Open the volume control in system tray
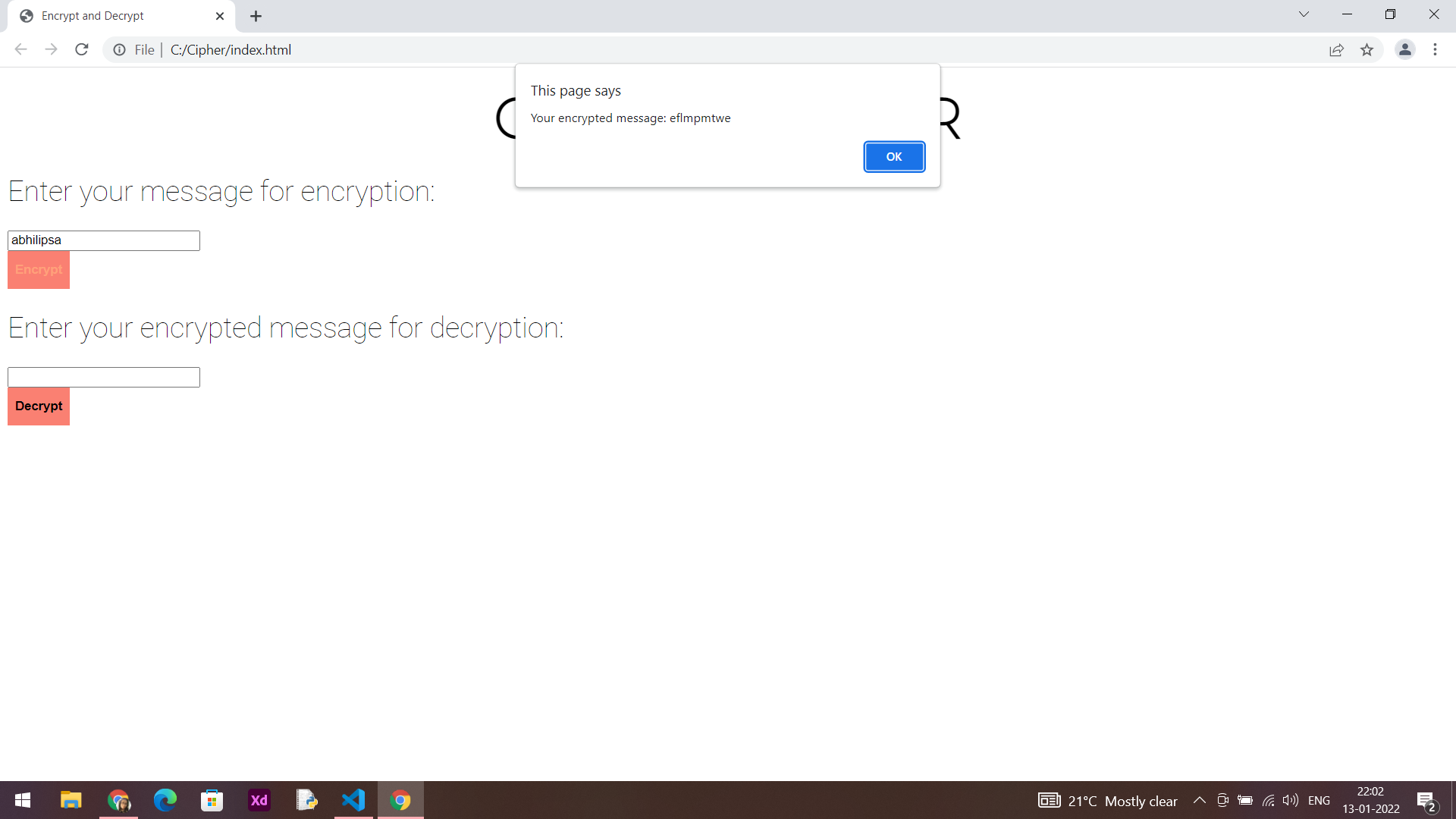Viewport: 1456px width, 819px height. pyautogui.click(x=1290, y=800)
